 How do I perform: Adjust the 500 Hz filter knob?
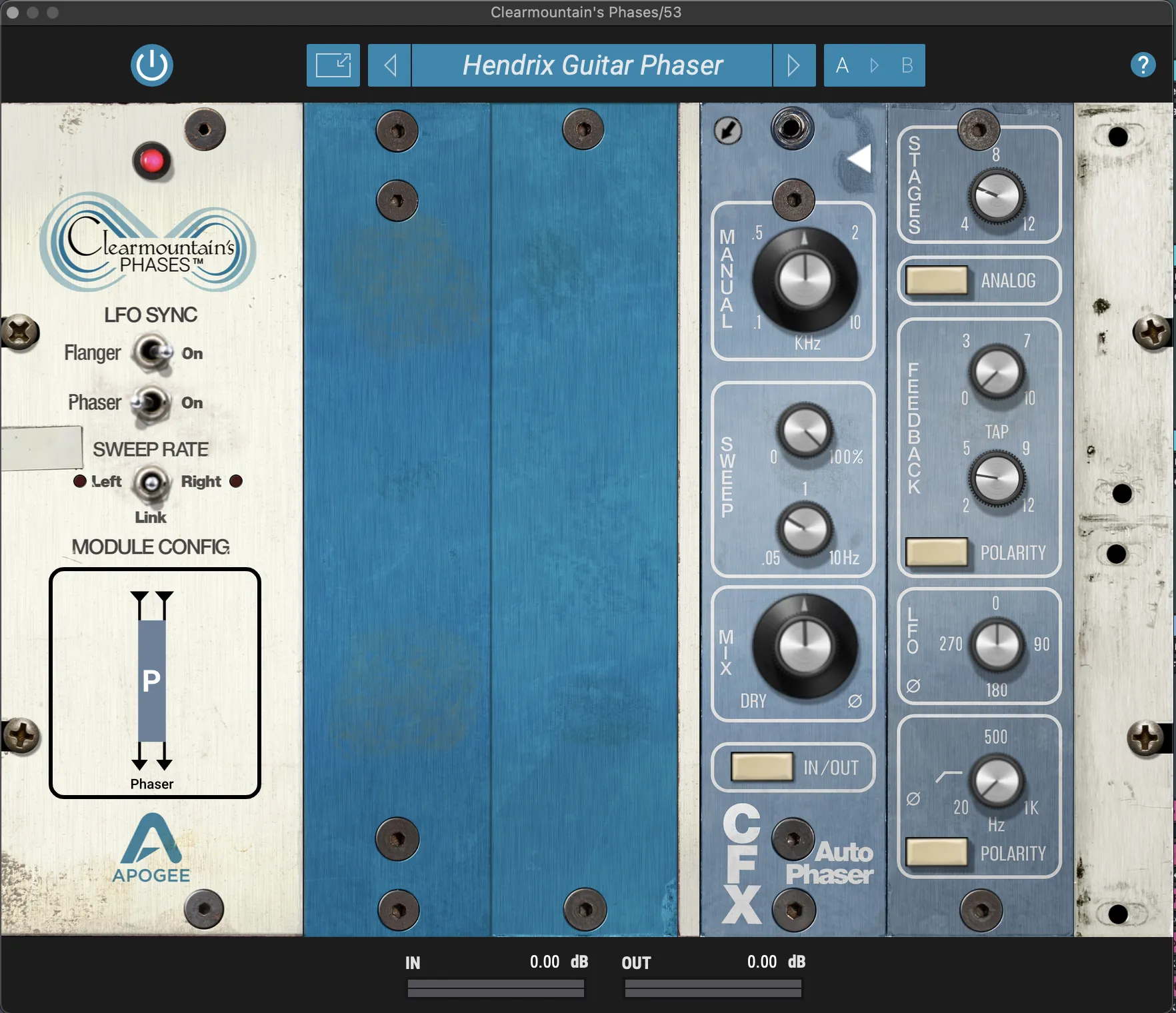(x=997, y=781)
